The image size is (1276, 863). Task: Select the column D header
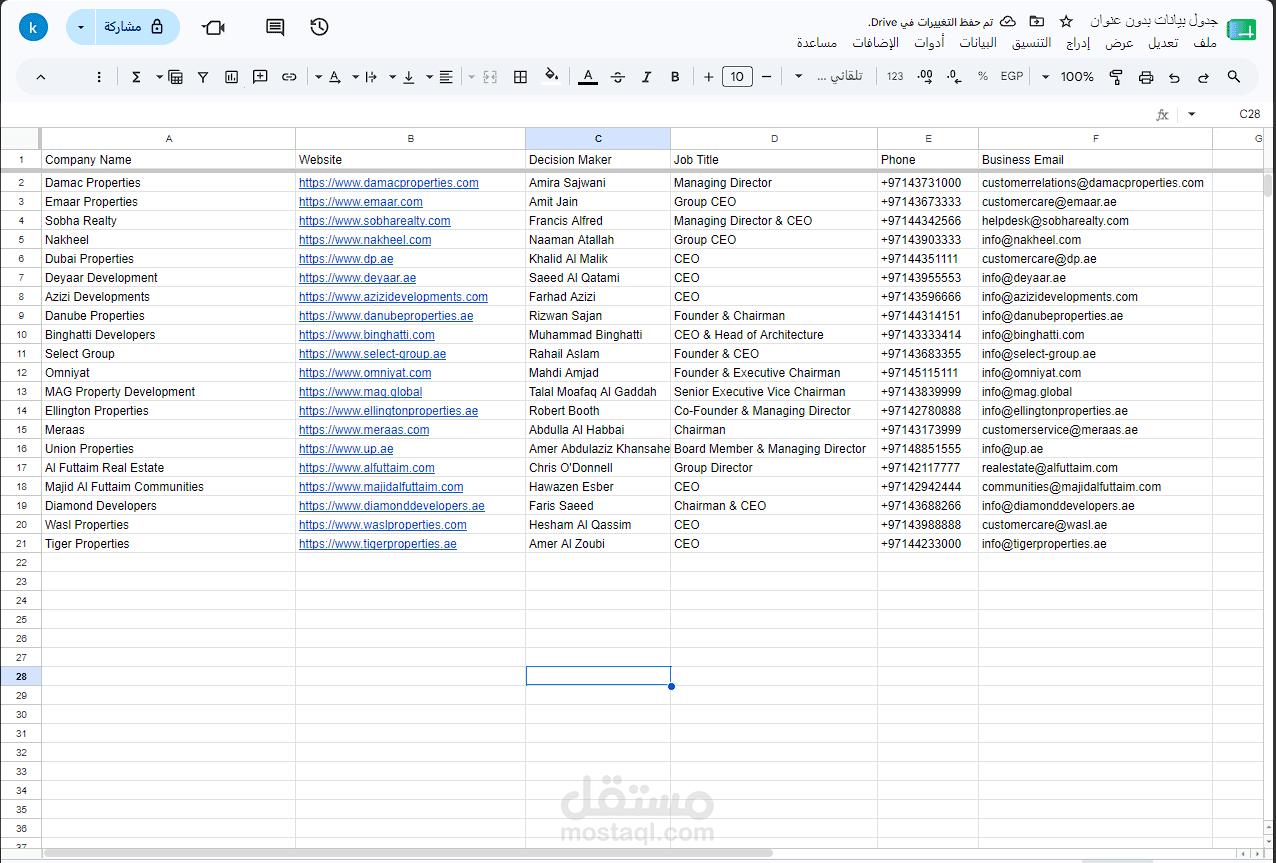click(x=774, y=139)
